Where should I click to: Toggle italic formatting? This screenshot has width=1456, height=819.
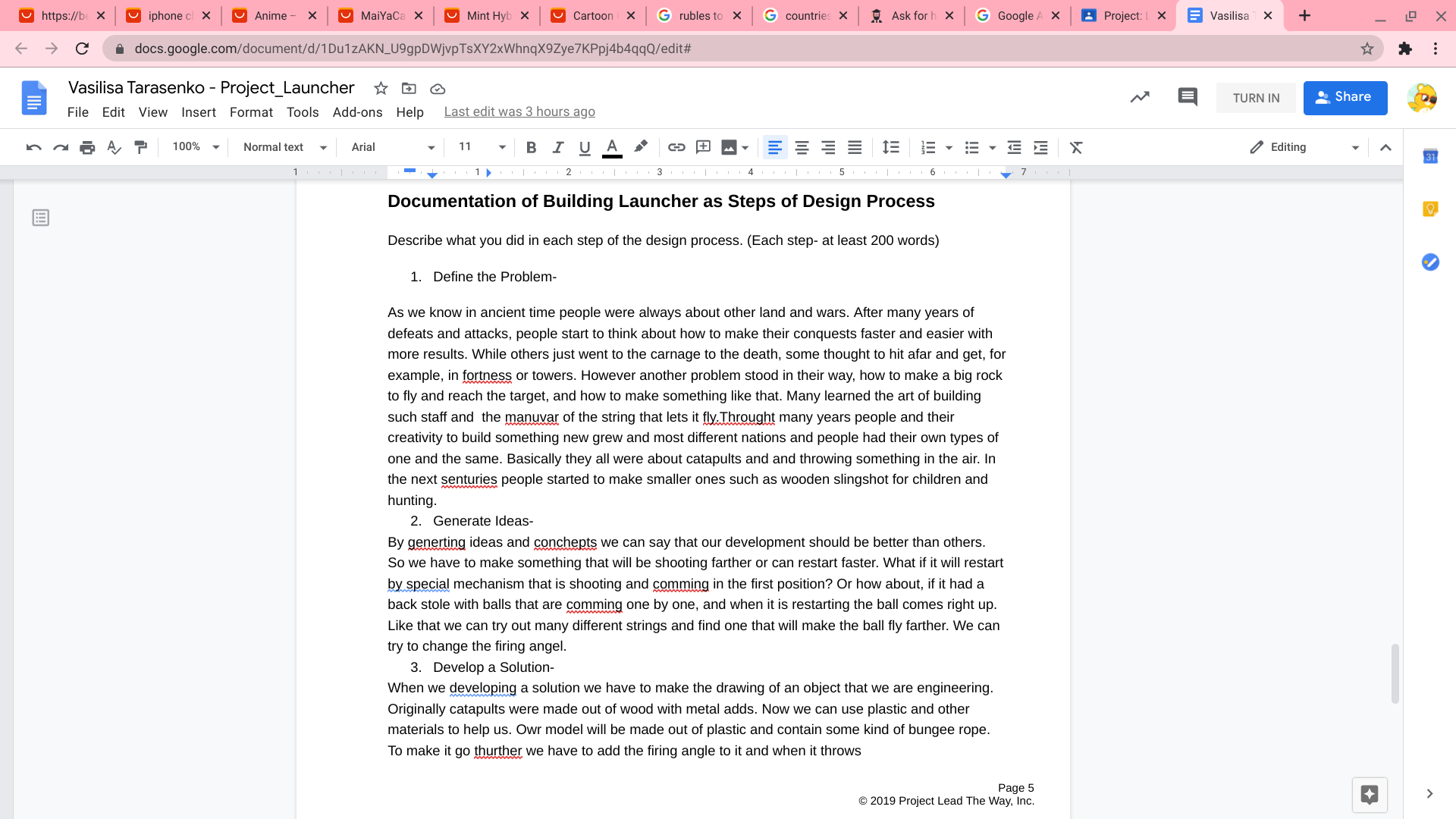click(557, 147)
